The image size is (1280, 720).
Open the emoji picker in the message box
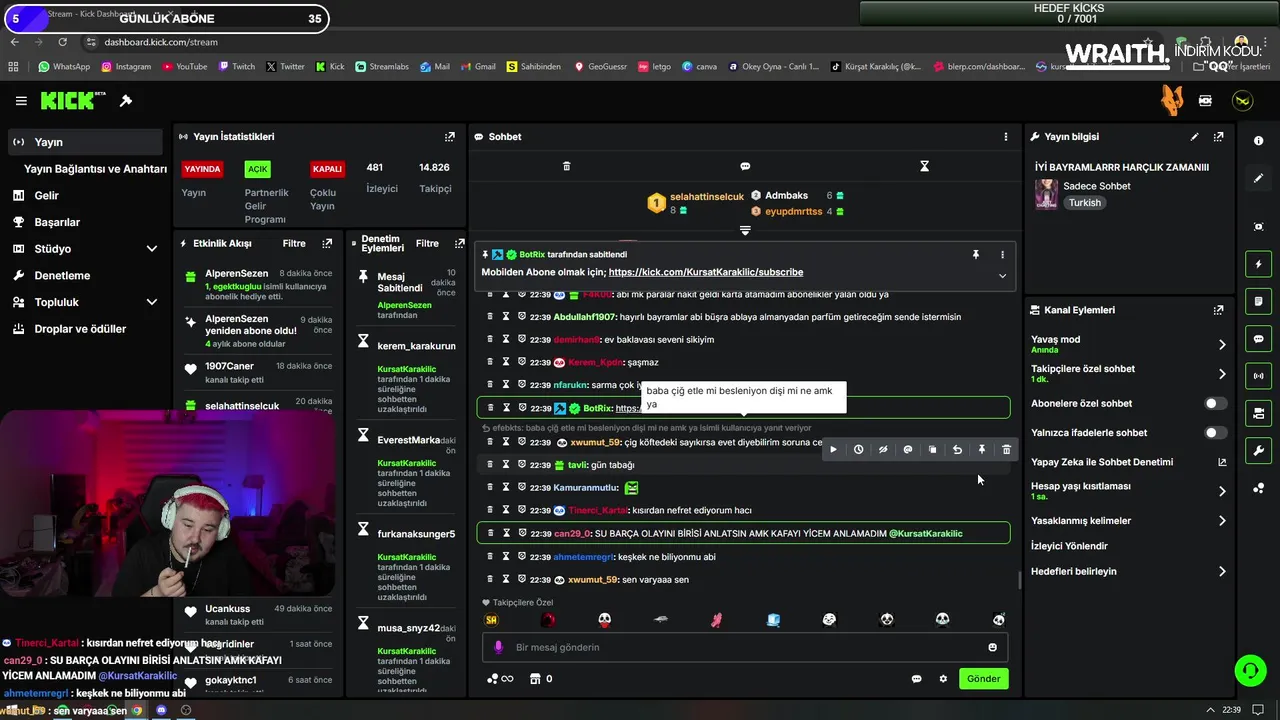tap(992, 647)
